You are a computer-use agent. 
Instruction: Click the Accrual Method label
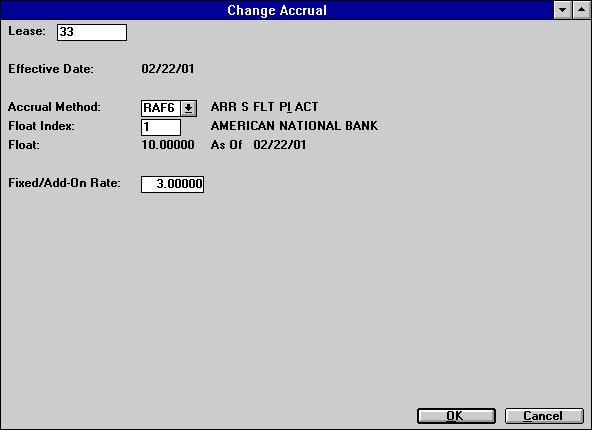[54, 107]
